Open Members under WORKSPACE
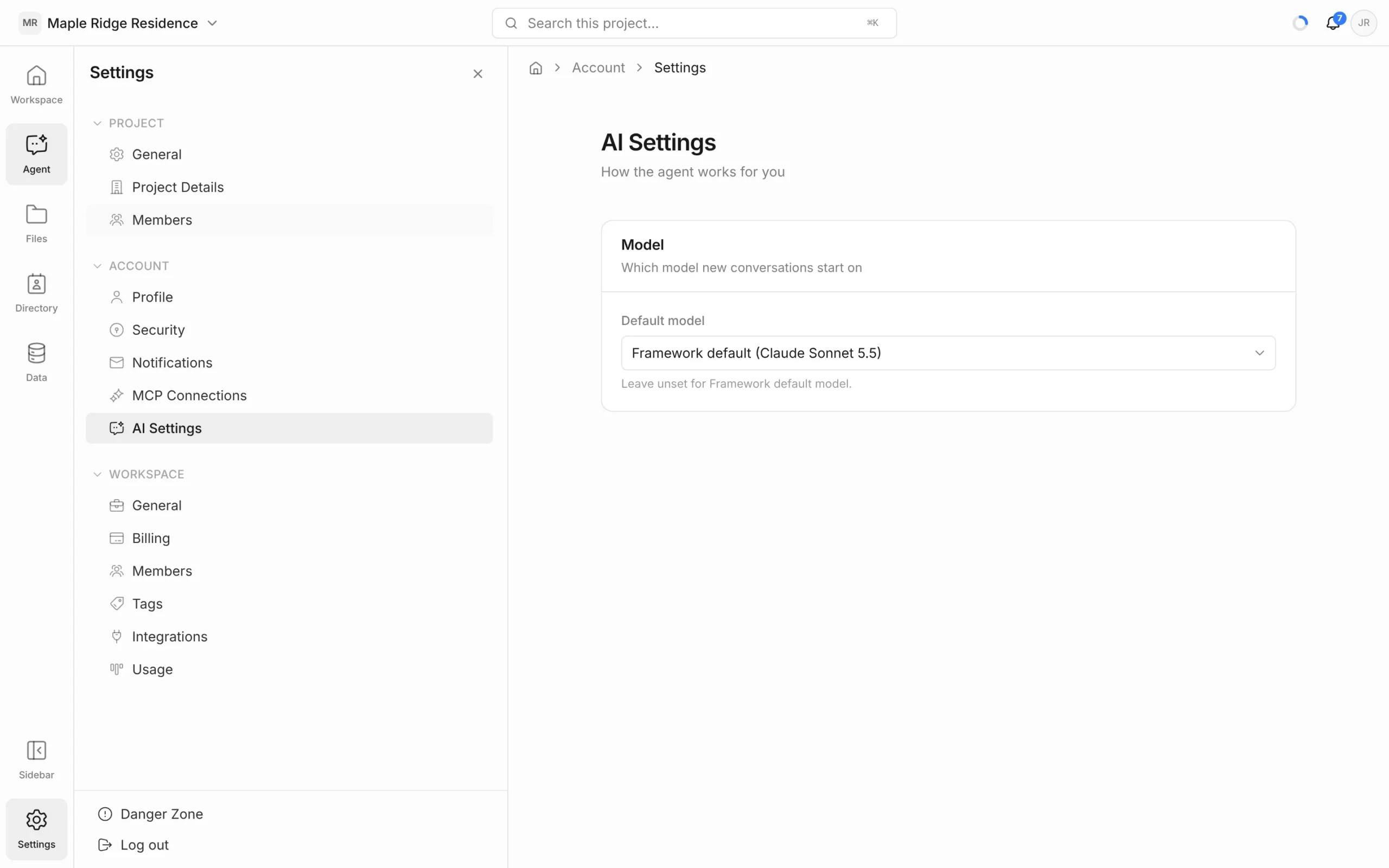Screen dimensions: 1389x868 click(289, 571)
